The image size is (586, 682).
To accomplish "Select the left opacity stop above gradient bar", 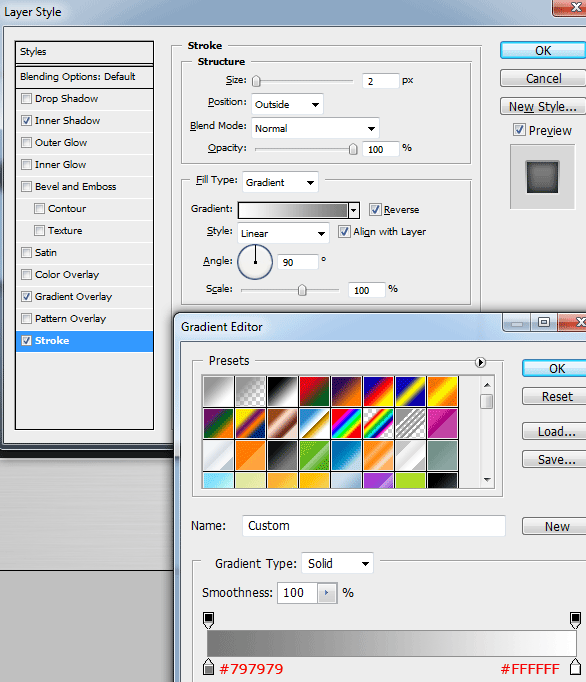I will click(208, 620).
